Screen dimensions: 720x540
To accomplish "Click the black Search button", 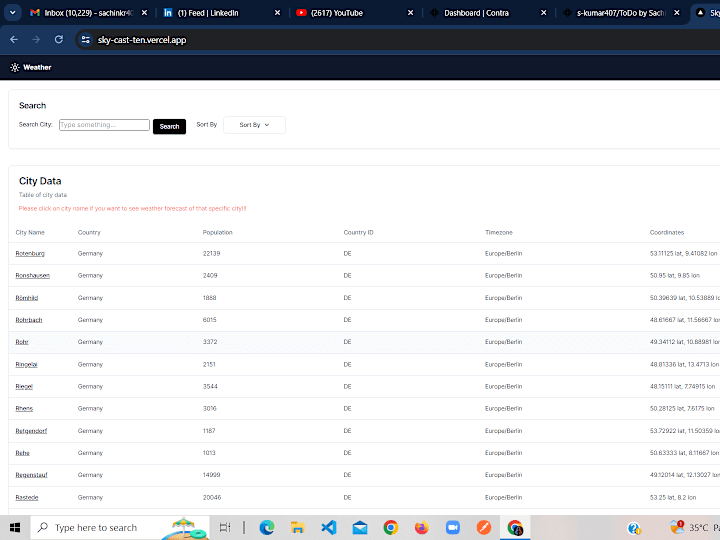I will pos(169,126).
